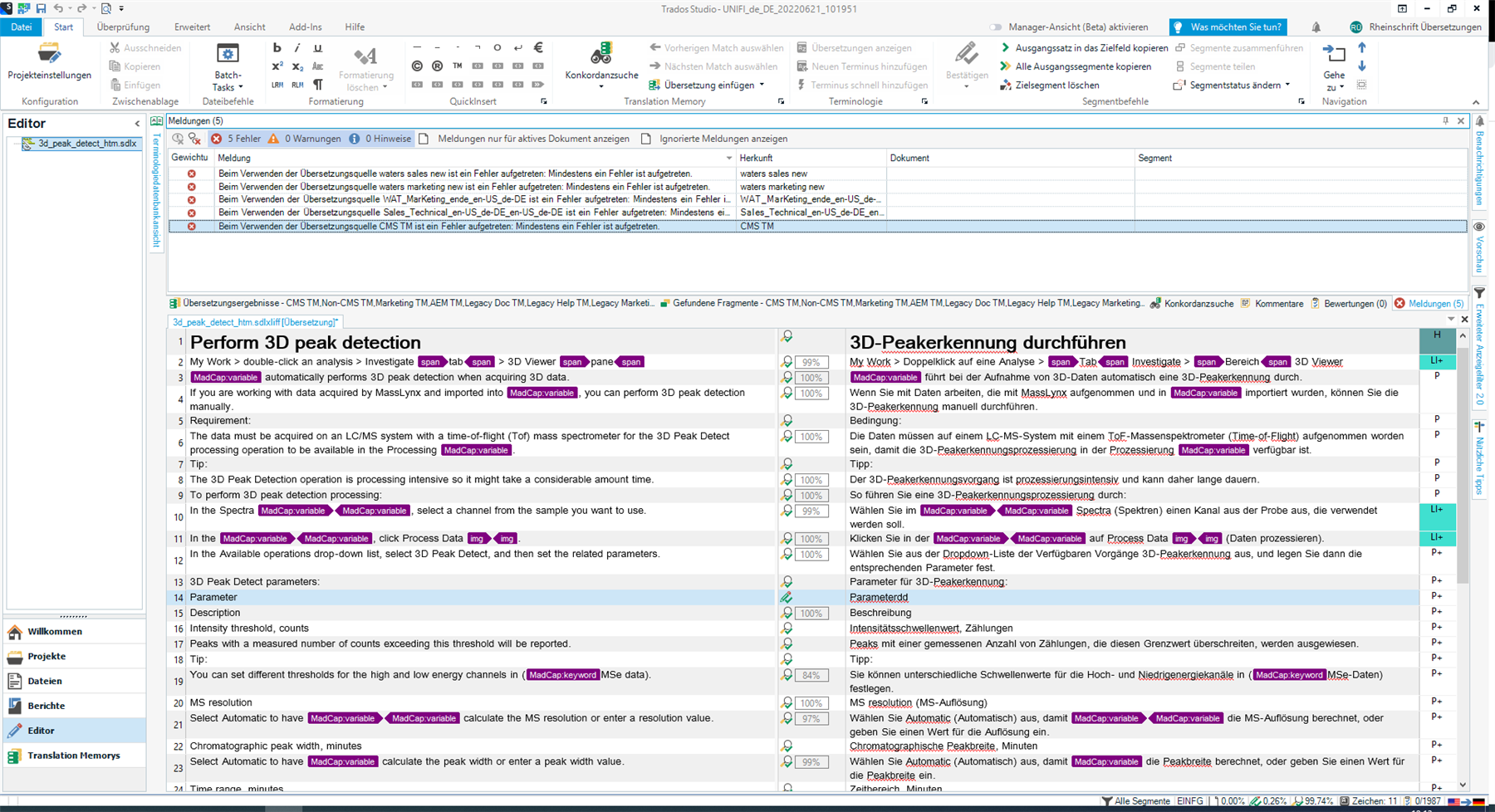Save the document from quick access toolbar
Viewport: 1495px width, 812px height.
click(41, 8)
